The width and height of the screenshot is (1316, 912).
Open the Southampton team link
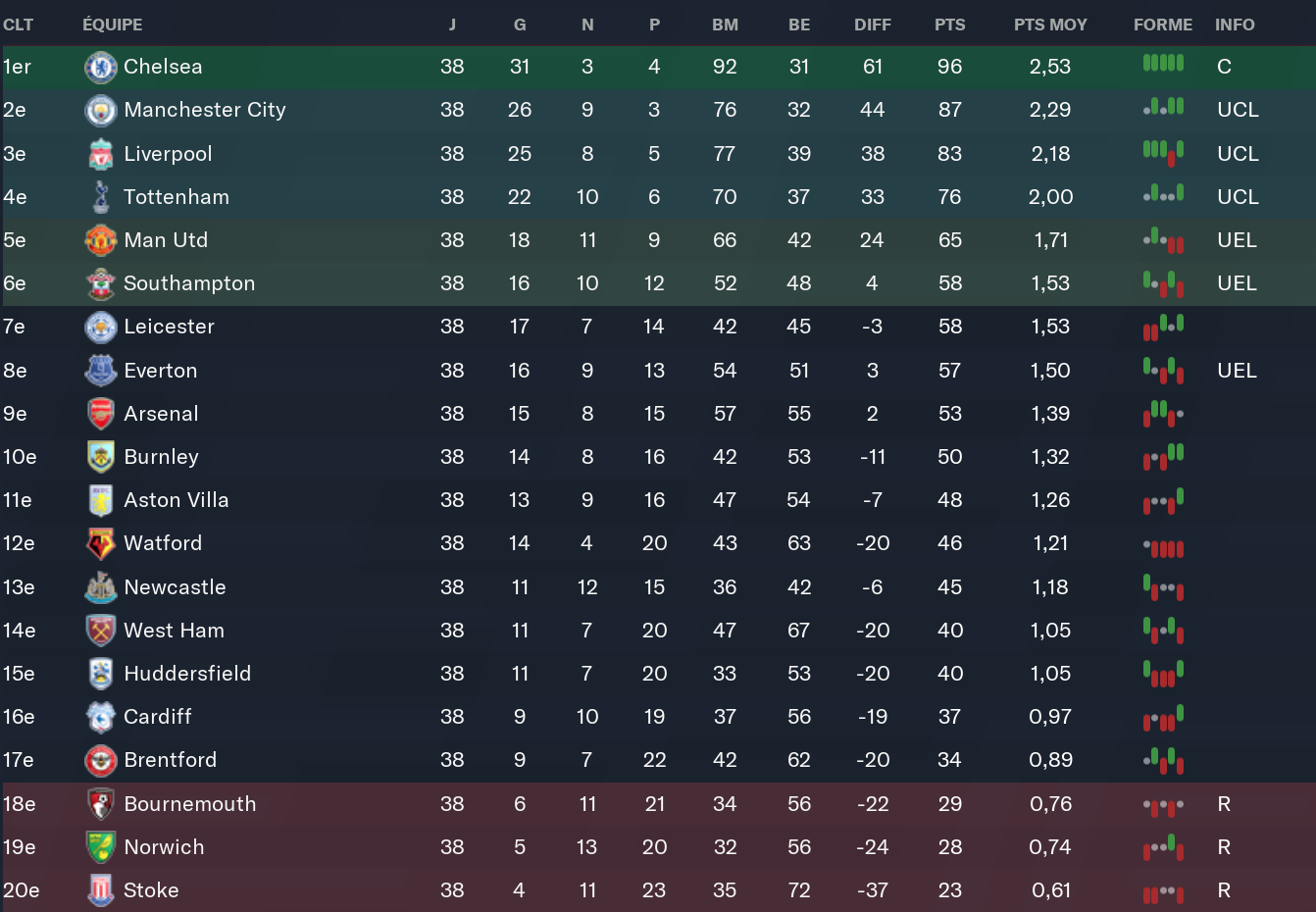coord(189,283)
